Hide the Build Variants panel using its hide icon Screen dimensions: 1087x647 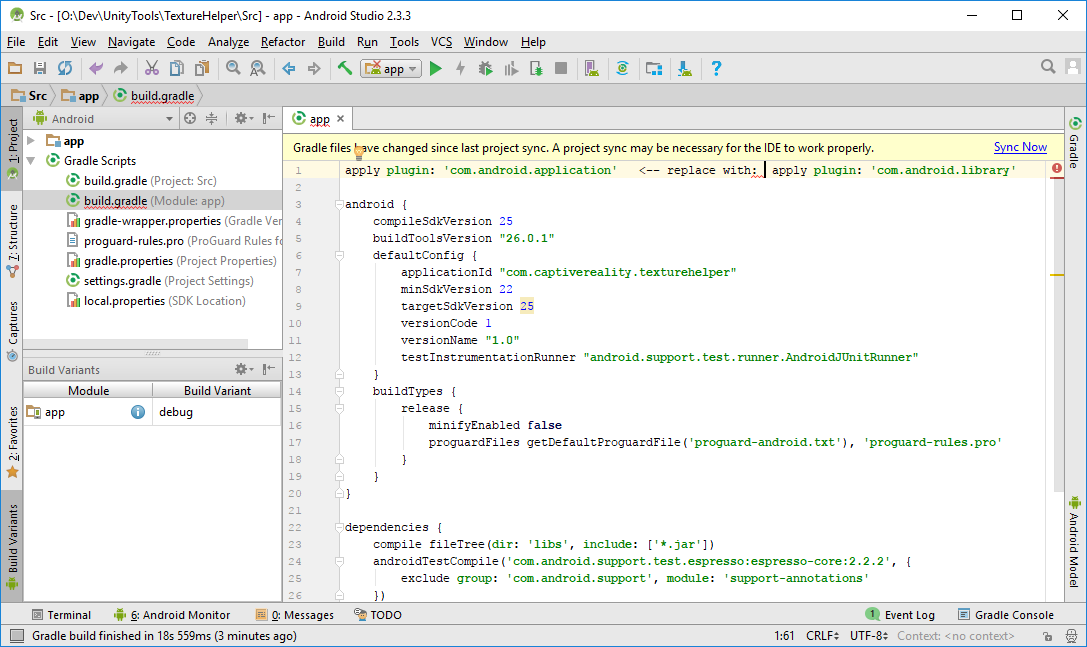click(x=269, y=369)
